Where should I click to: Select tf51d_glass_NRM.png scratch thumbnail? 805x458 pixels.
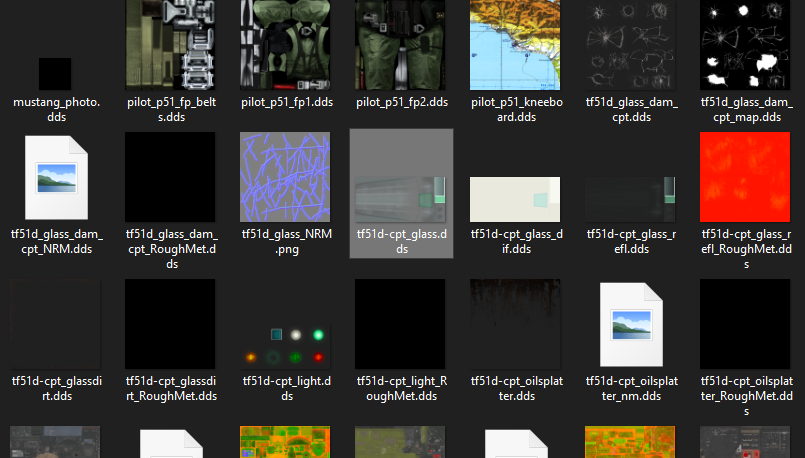pos(285,177)
